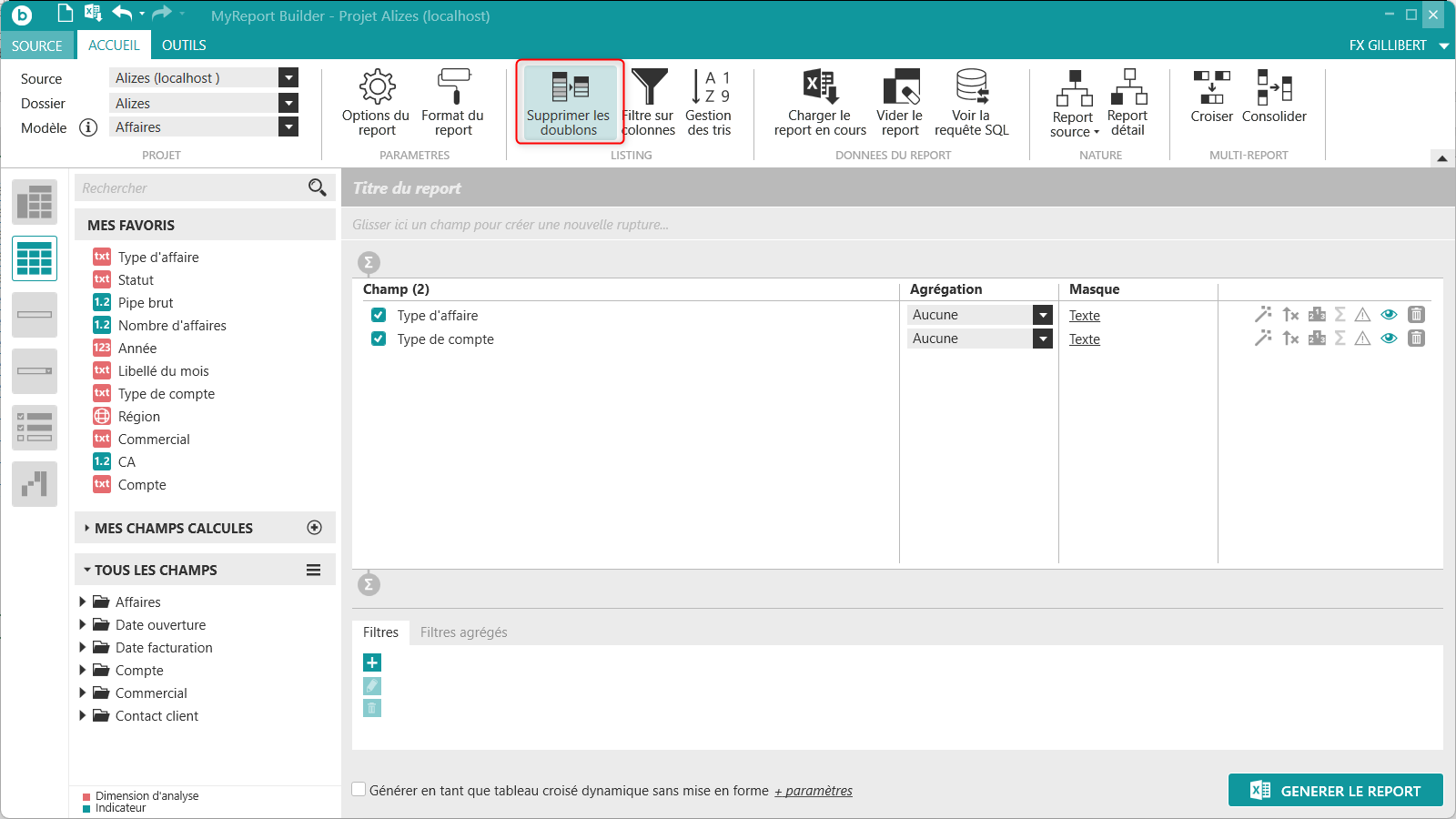Open the Texte mask link for Type de compte

coord(1084,339)
